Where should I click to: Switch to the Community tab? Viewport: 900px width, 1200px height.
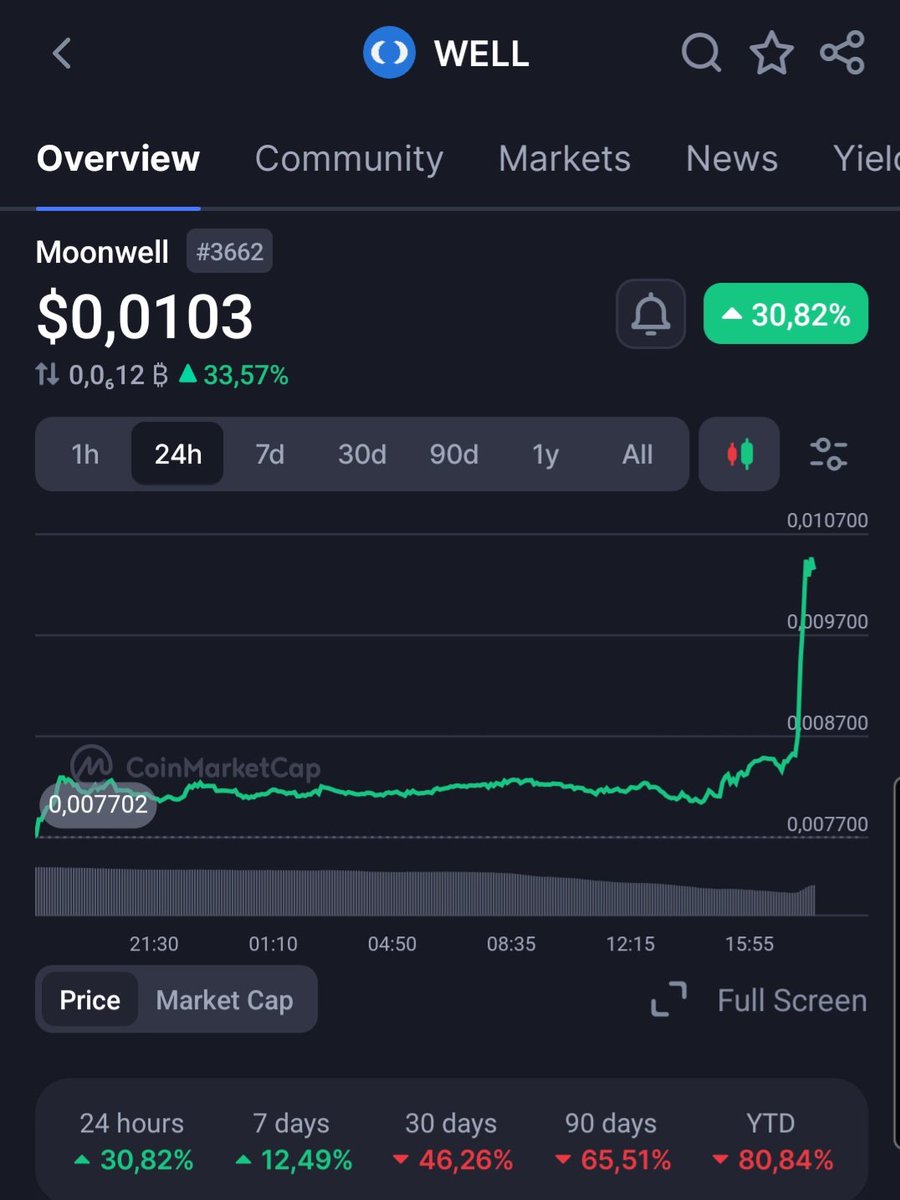[x=349, y=159]
